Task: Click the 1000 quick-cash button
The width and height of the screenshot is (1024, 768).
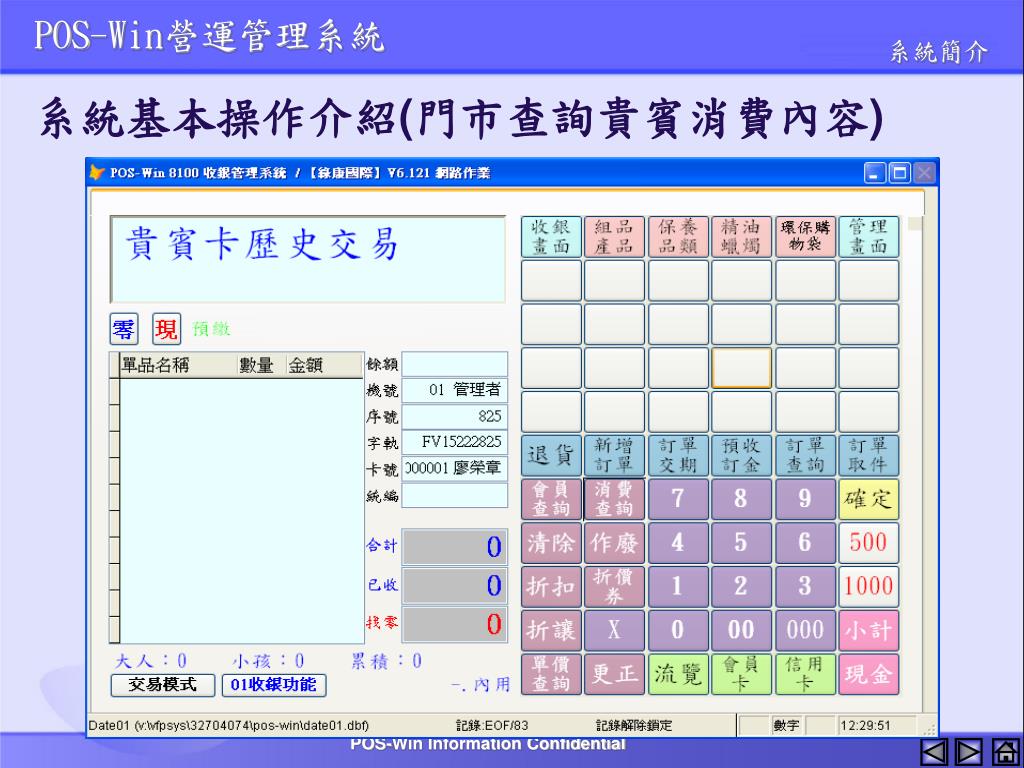Action: (869, 587)
